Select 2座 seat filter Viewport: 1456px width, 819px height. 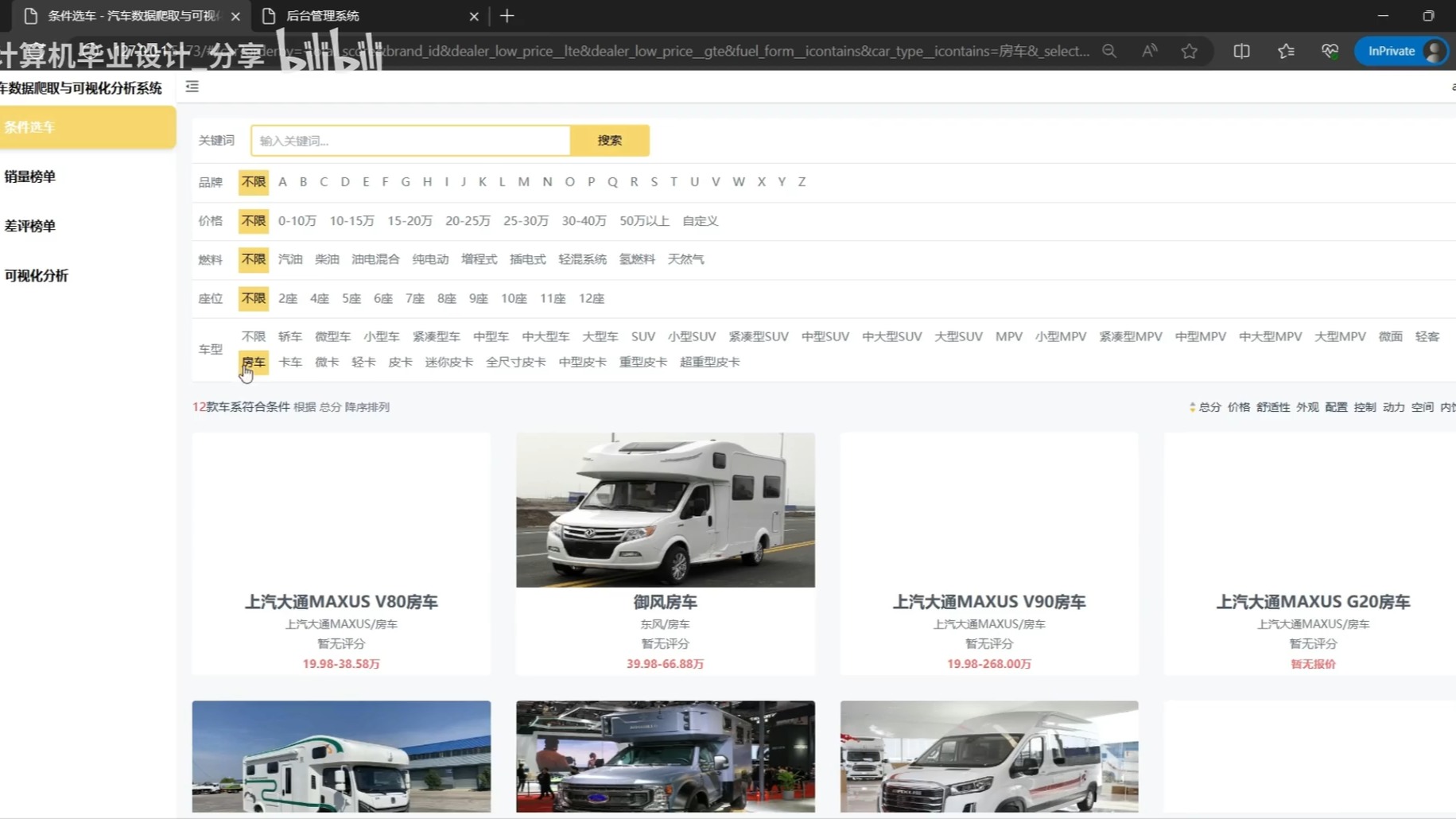(288, 299)
